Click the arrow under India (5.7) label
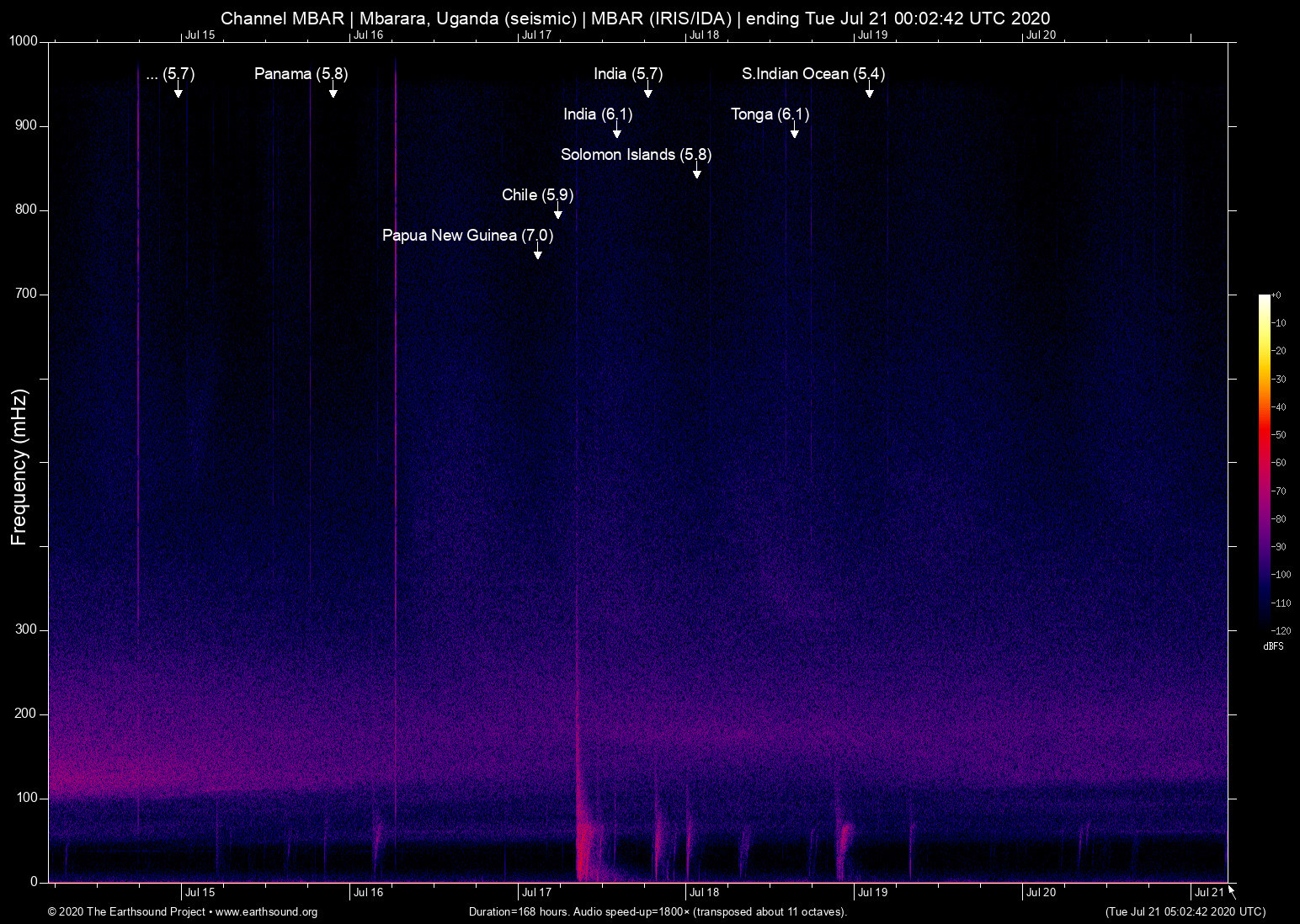Screen dimensions: 1300x924 [x=647, y=91]
